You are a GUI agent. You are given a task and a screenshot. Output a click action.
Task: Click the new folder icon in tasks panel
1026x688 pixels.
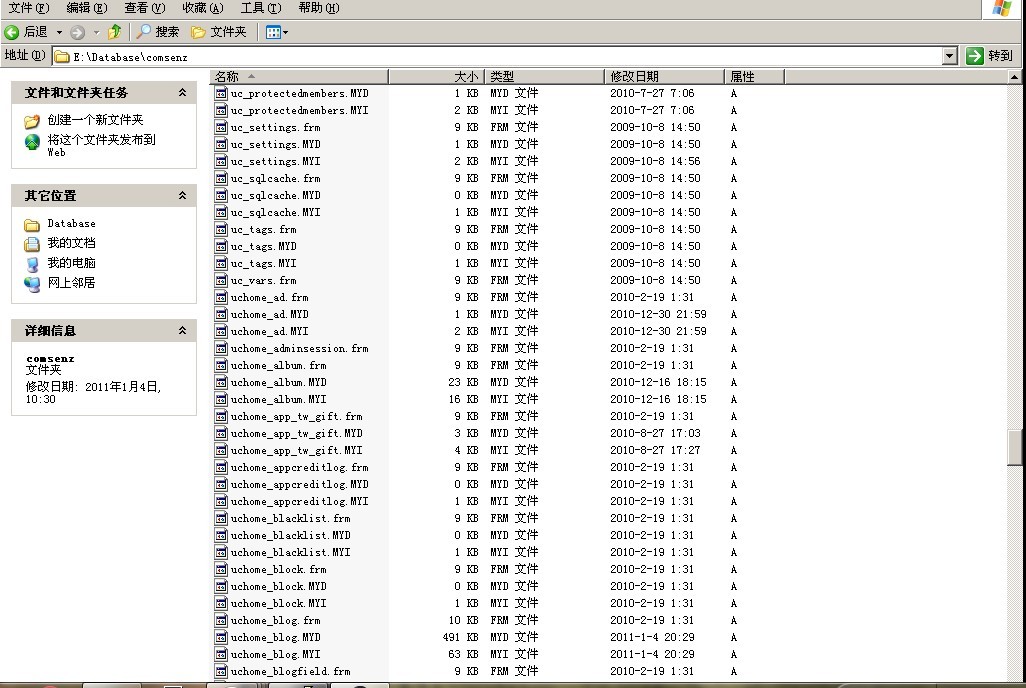pos(32,121)
